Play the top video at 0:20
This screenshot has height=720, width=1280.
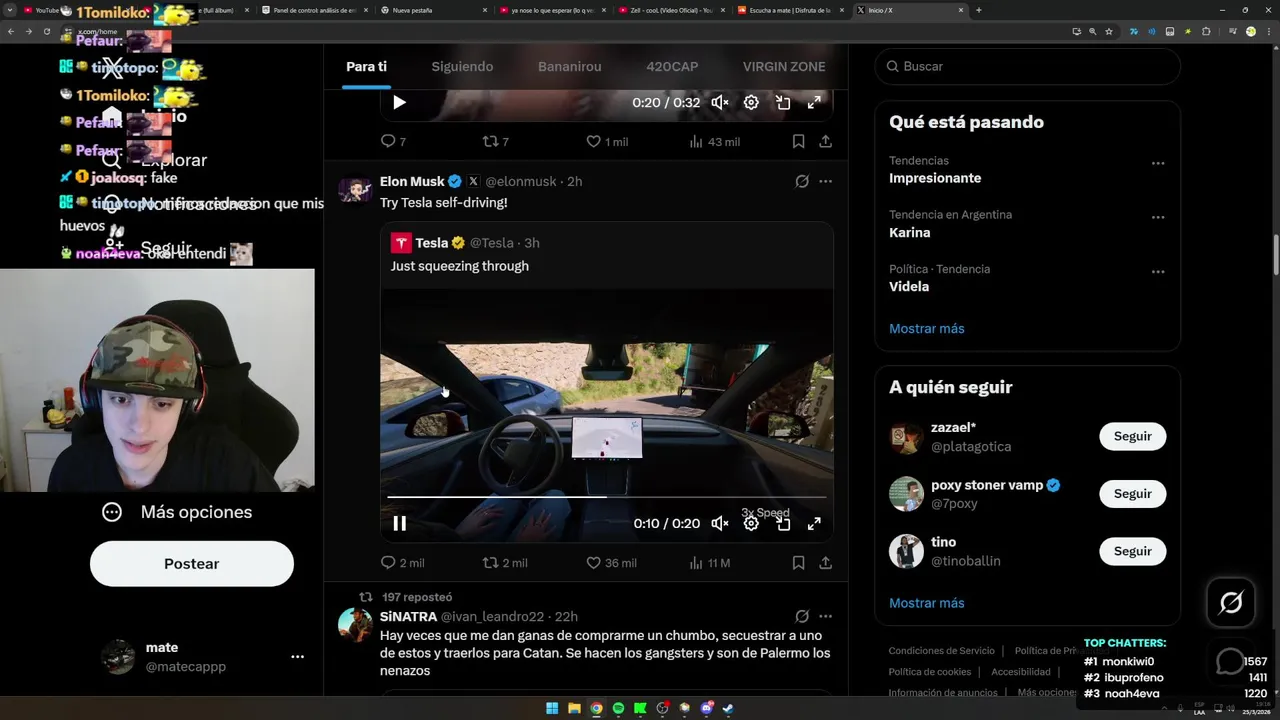point(399,102)
